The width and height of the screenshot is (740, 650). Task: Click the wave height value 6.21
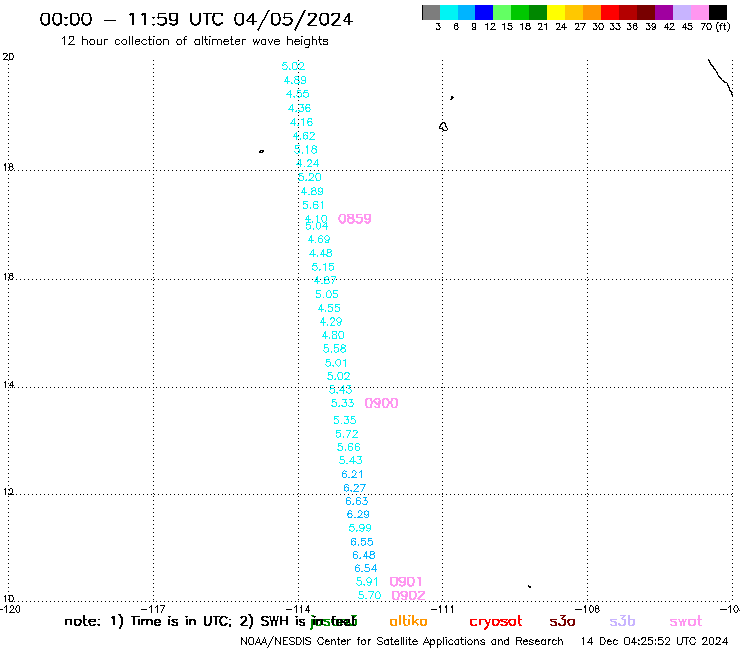click(x=353, y=474)
